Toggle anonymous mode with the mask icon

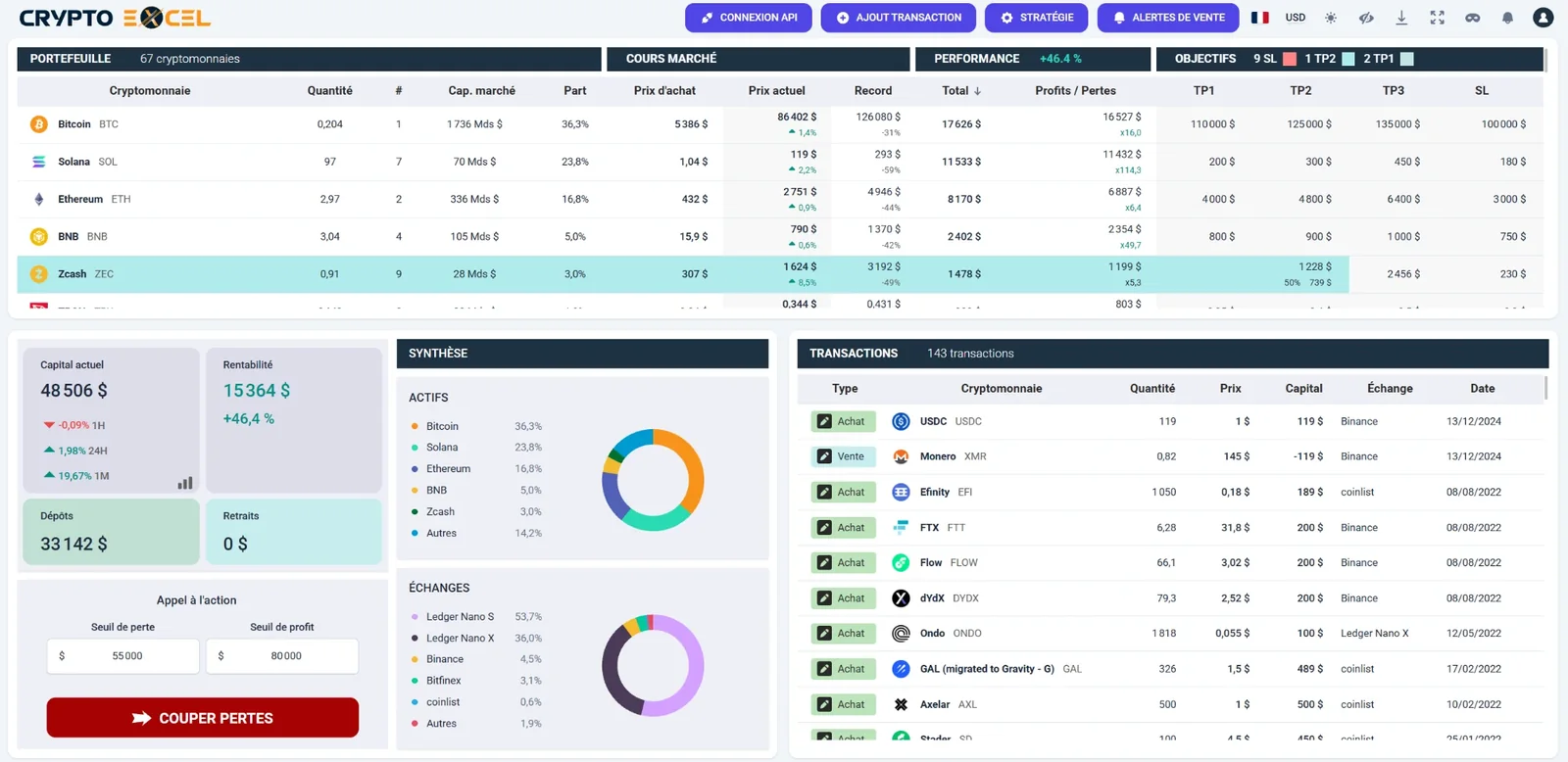(x=1472, y=18)
